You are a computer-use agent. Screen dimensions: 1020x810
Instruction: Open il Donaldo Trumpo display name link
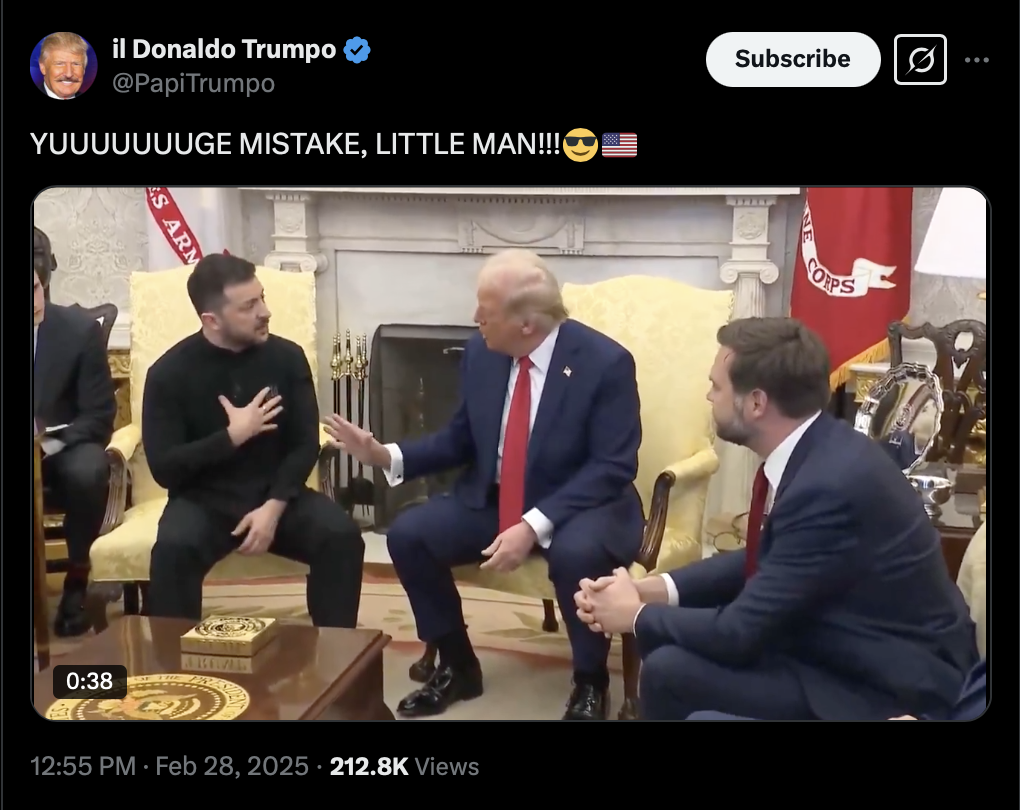[x=224, y=49]
